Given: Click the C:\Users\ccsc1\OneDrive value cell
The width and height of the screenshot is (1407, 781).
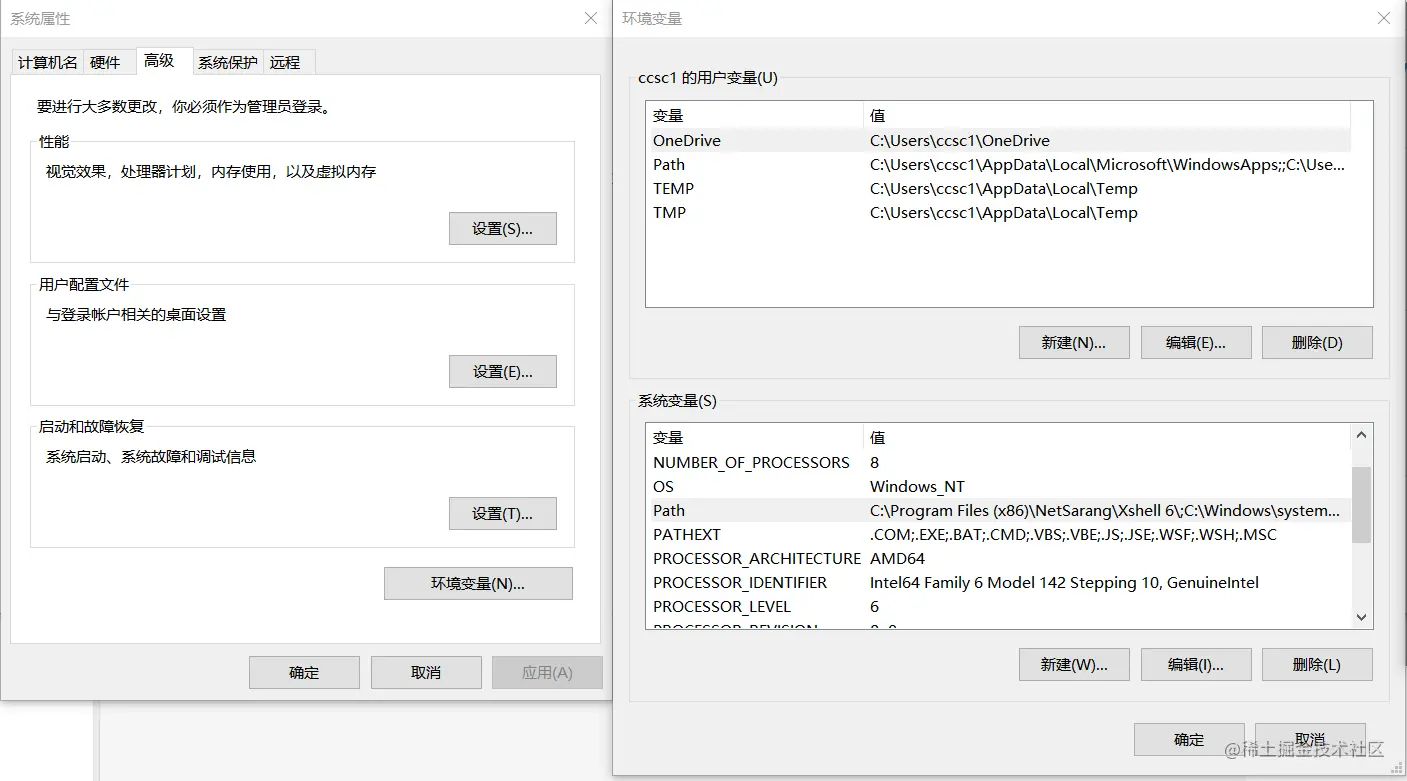Looking at the screenshot, I should pos(960,140).
